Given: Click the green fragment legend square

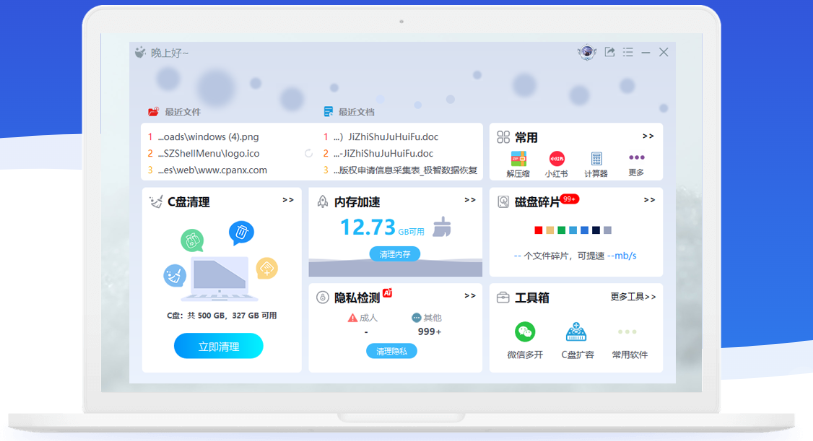Looking at the screenshot, I should click(x=561, y=230).
